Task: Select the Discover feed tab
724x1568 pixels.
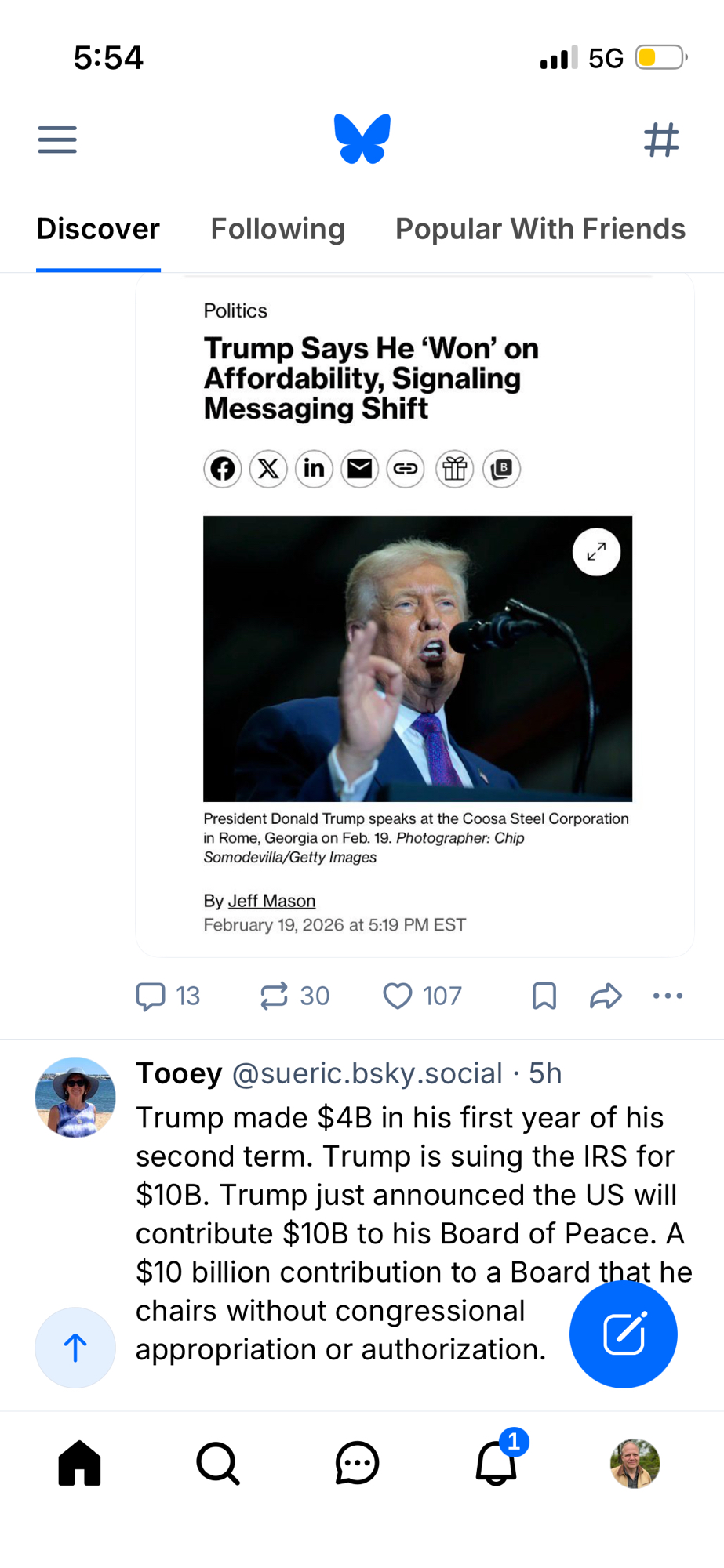Action: (x=98, y=229)
